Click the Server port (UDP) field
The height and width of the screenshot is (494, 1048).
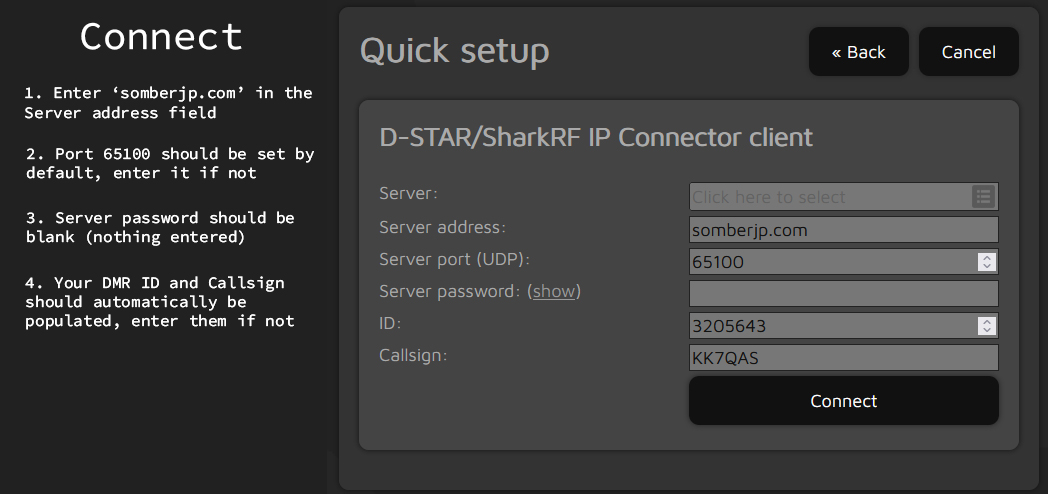point(832,262)
